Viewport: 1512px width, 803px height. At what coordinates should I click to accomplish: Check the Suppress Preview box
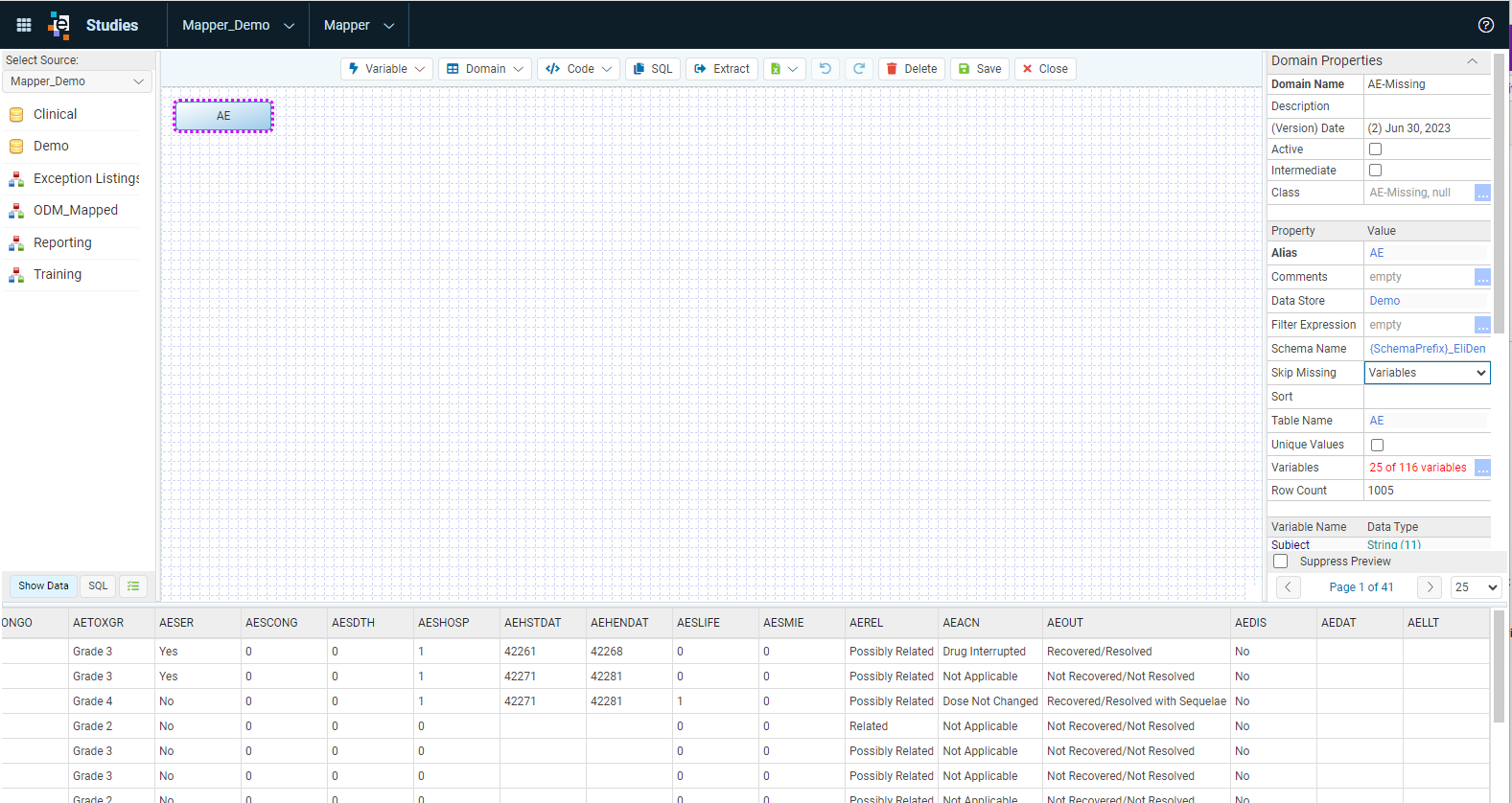tap(1281, 562)
